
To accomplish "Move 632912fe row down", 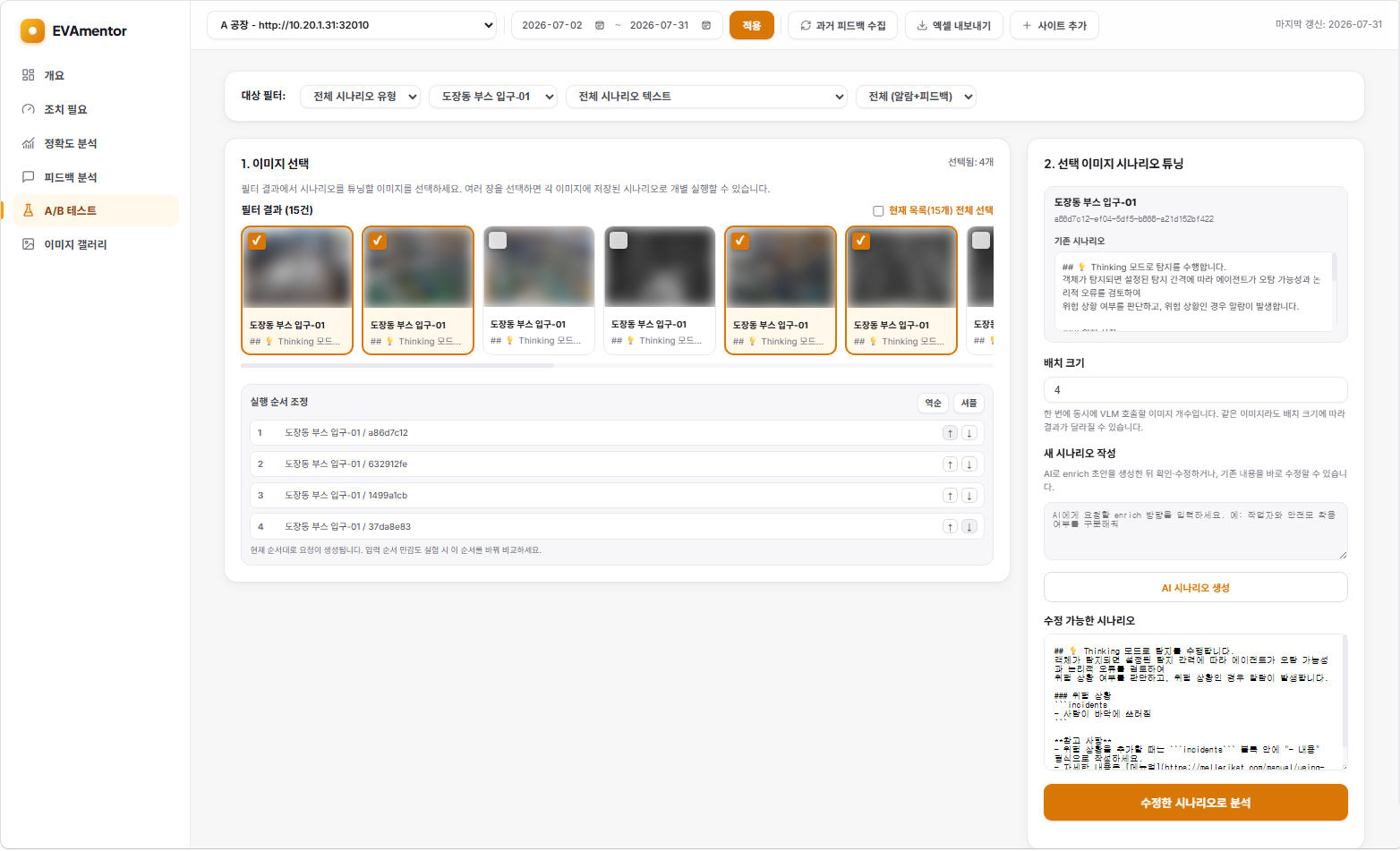I will pos(969,464).
